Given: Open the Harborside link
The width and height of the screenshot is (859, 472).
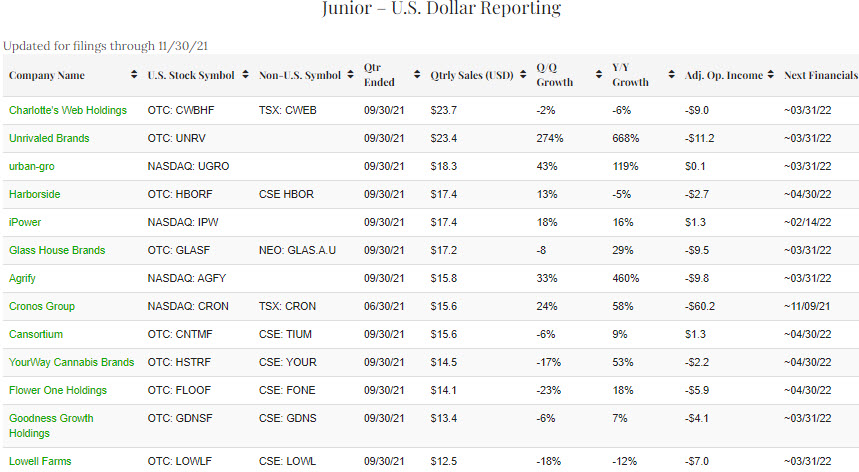Looking at the screenshot, I should pos(34,194).
